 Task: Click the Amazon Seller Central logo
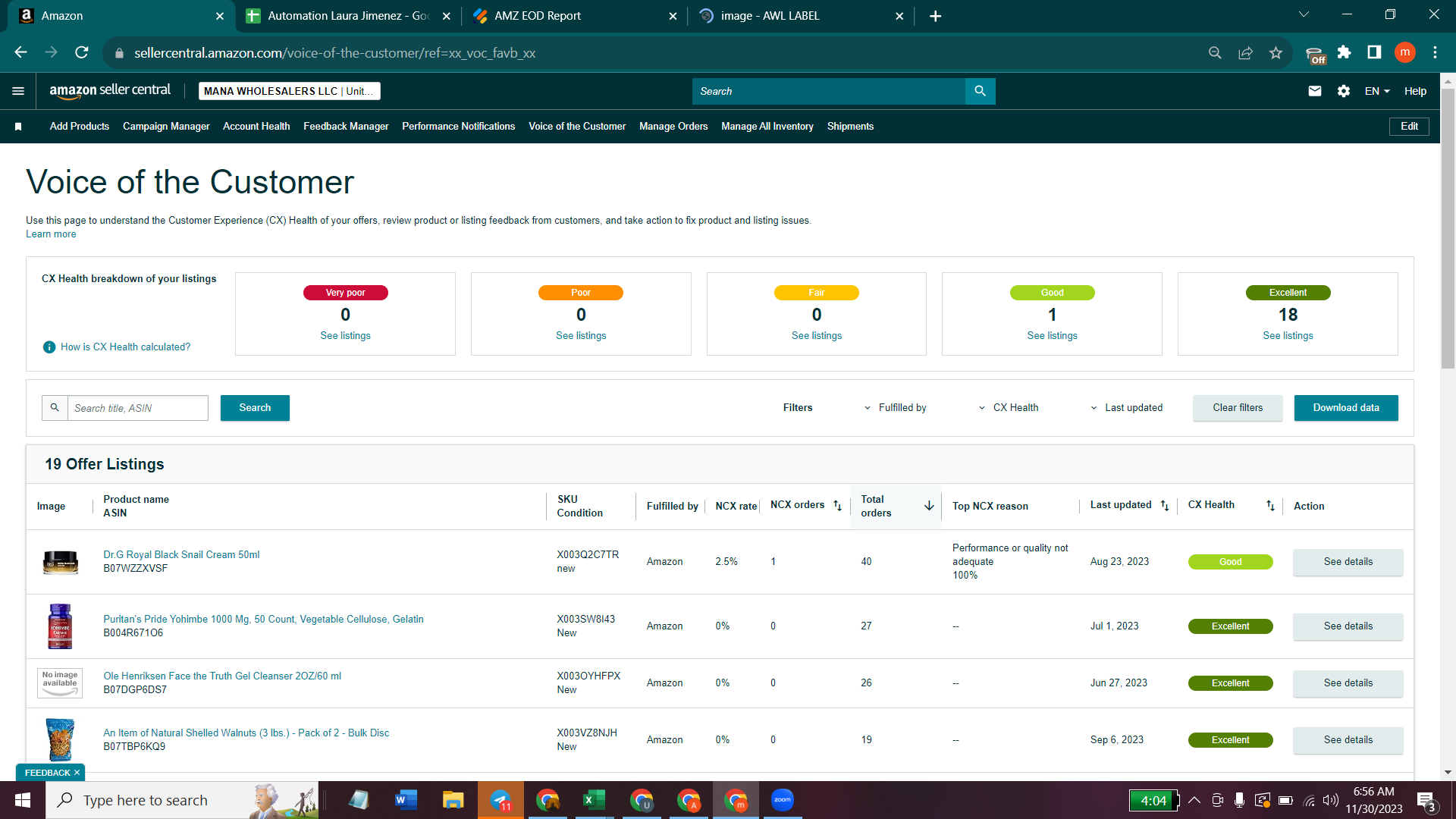click(110, 90)
